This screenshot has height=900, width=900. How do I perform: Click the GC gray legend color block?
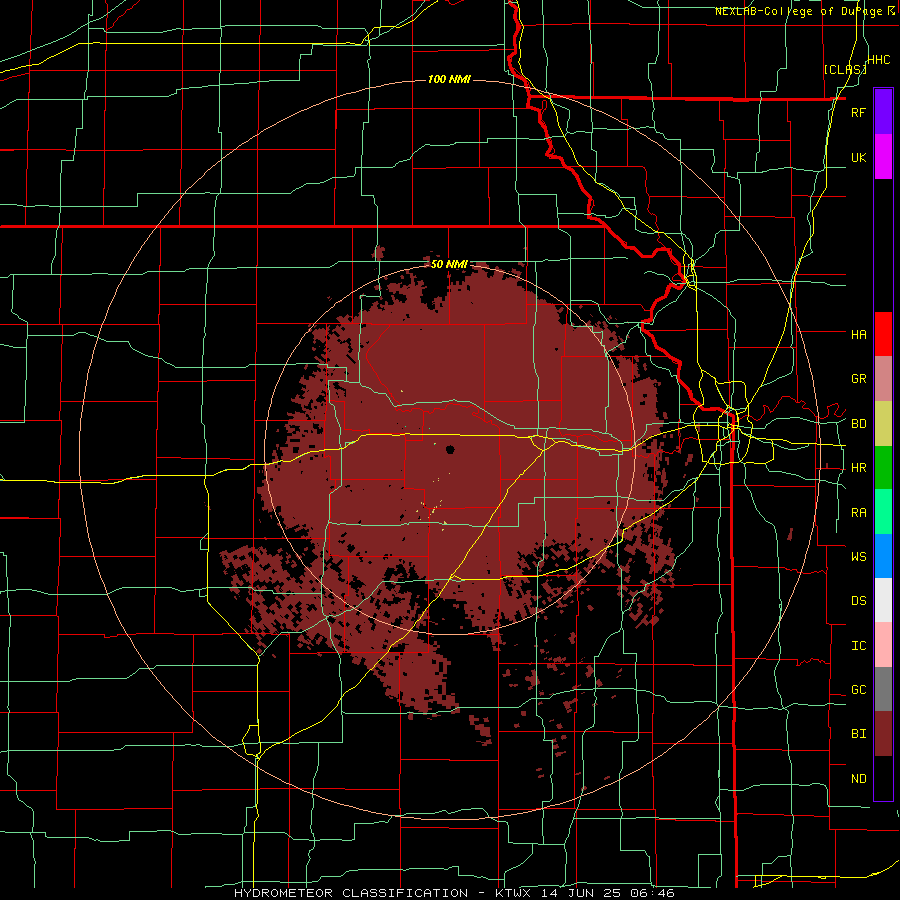pos(883,689)
